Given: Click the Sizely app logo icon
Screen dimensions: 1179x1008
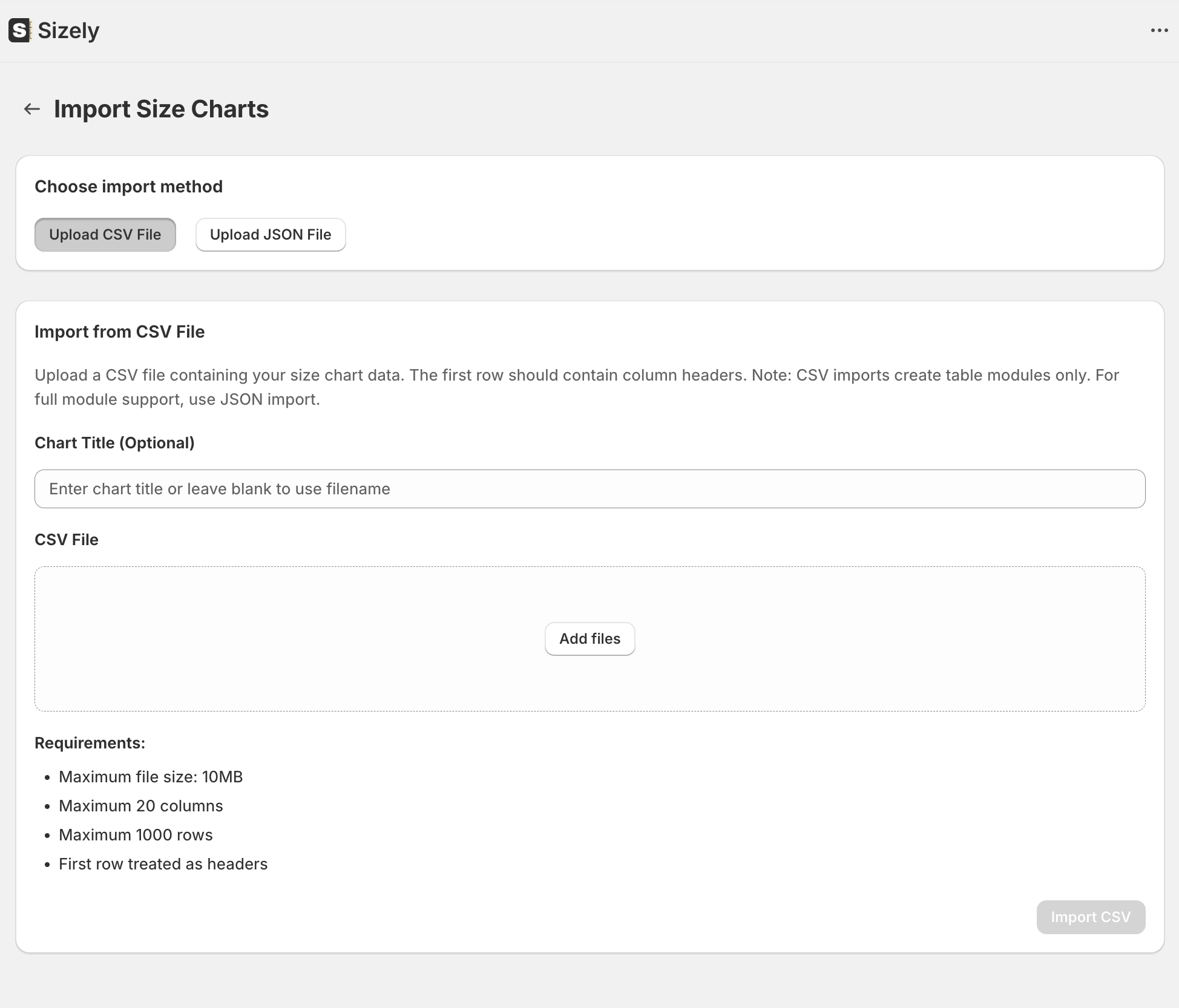Looking at the screenshot, I should click(x=19, y=30).
